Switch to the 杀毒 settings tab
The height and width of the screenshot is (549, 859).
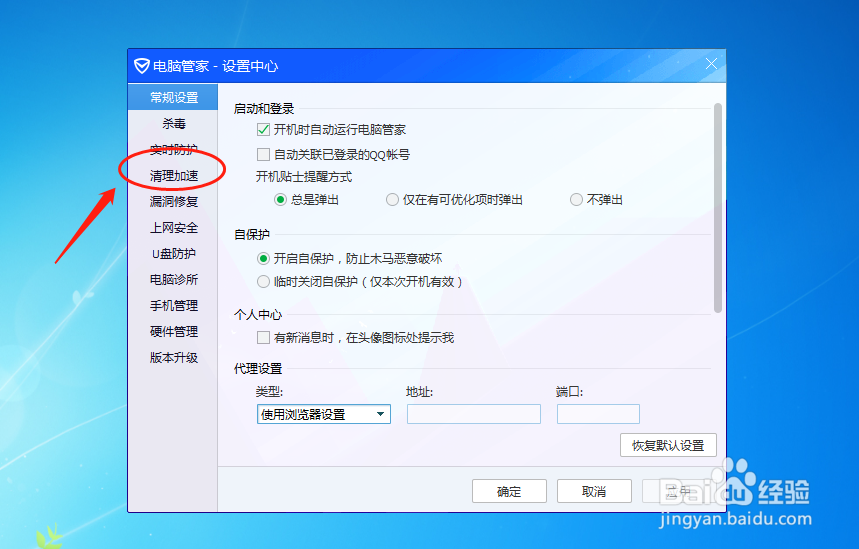pyautogui.click(x=173, y=124)
